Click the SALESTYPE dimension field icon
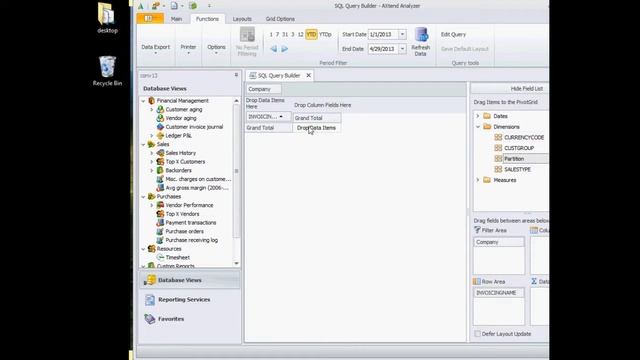640x360 pixels. click(x=498, y=169)
